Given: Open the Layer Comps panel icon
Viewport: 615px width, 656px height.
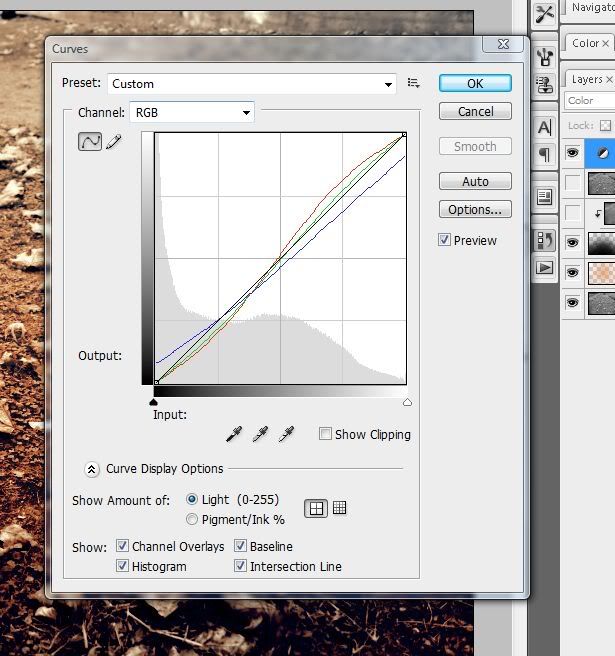Looking at the screenshot, I should tap(545, 197).
